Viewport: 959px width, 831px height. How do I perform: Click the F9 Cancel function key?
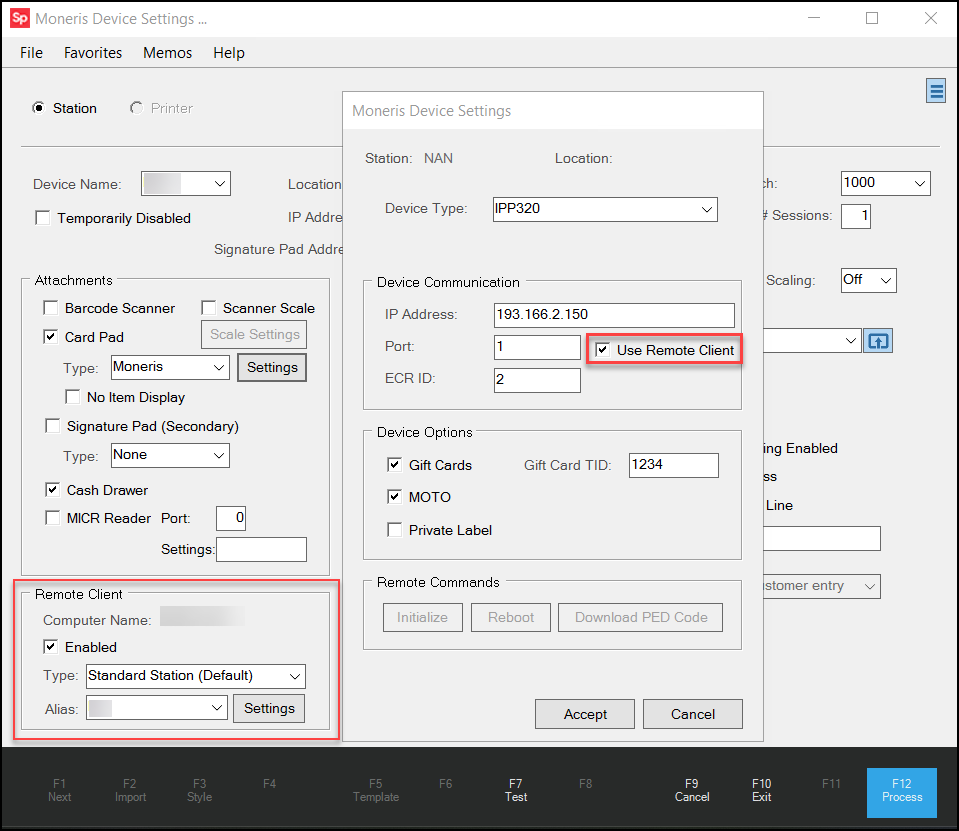pyautogui.click(x=692, y=791)
